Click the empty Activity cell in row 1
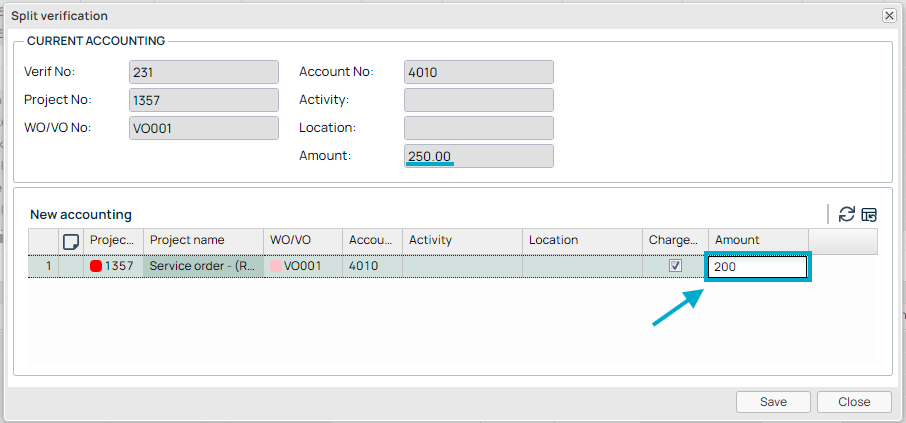 tap(462, 266)
